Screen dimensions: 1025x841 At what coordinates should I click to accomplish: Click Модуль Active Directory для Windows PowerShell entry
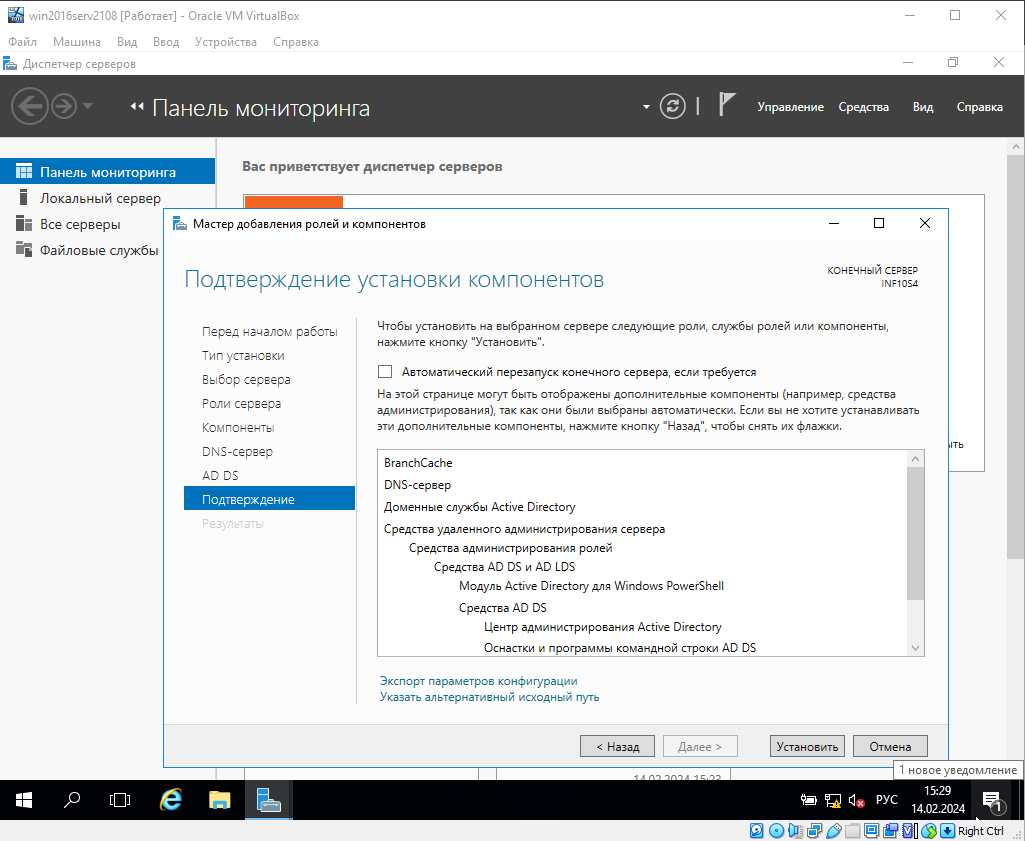click(591, 586)
